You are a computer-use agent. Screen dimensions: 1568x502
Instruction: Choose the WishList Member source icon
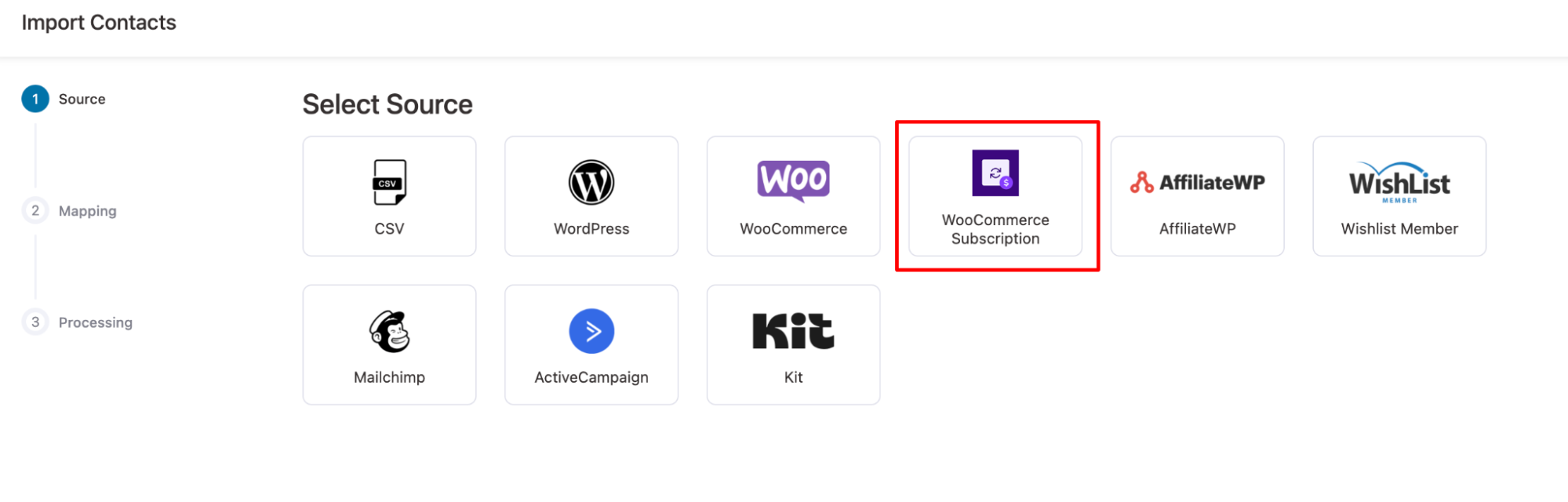1399,181
